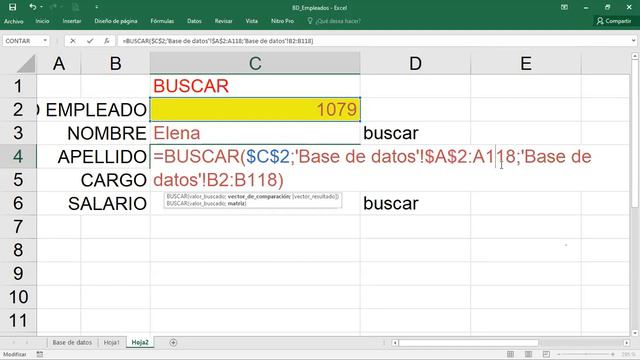
Task: Switch to Normal view icon
Action: pos(510,354)
